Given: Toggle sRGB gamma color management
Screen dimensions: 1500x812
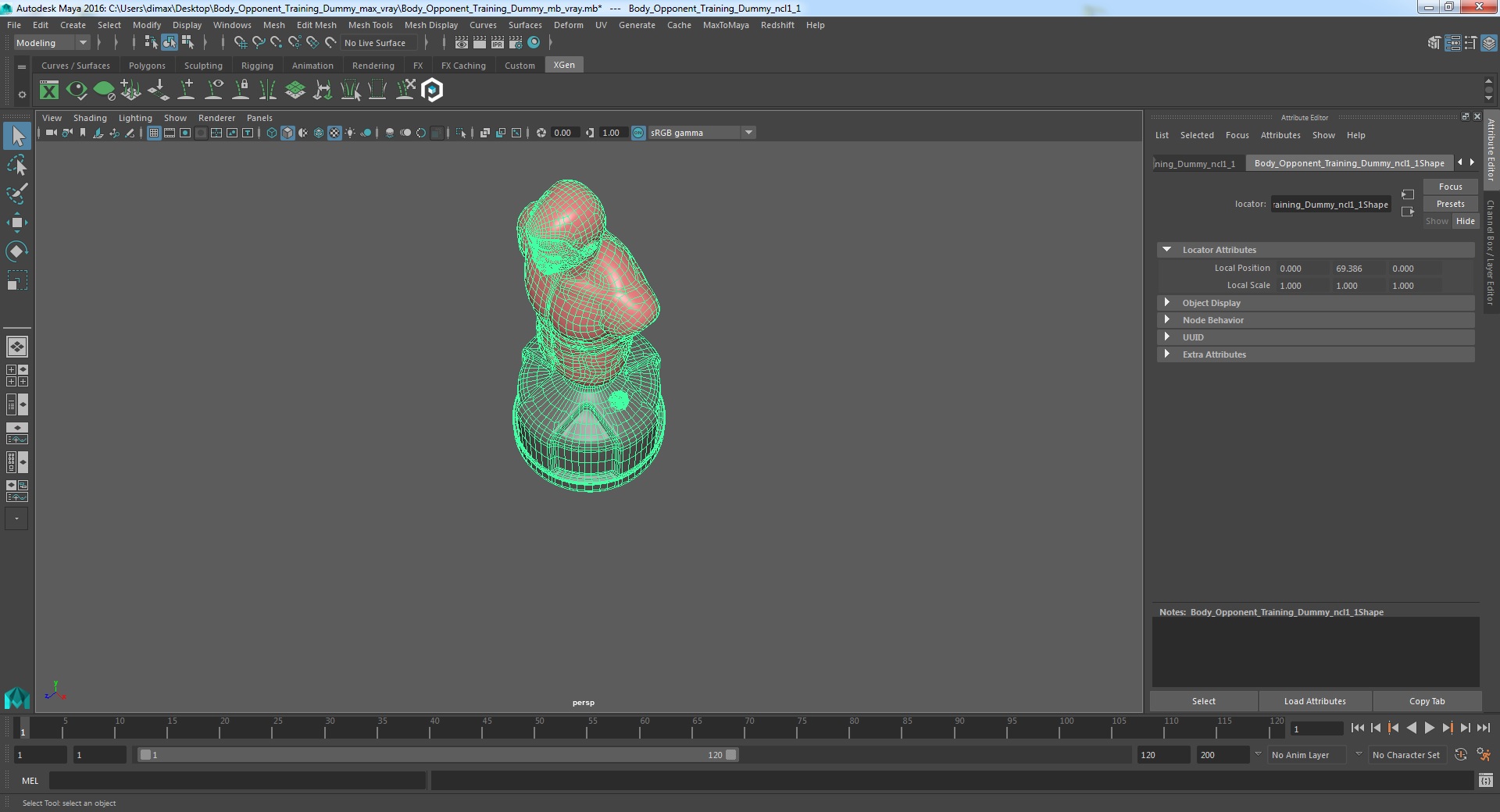Looking at the screenshot, I should [x=638, y=133].
